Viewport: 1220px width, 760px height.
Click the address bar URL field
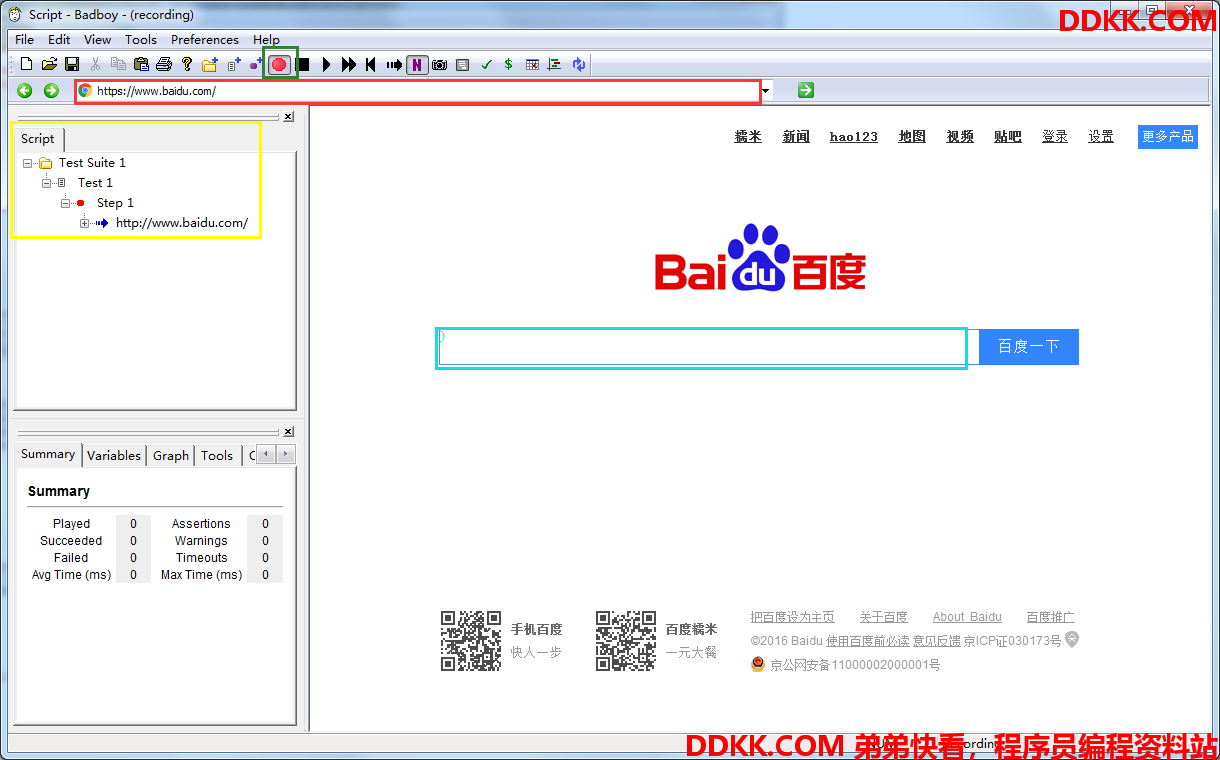[x=418, y=91]
